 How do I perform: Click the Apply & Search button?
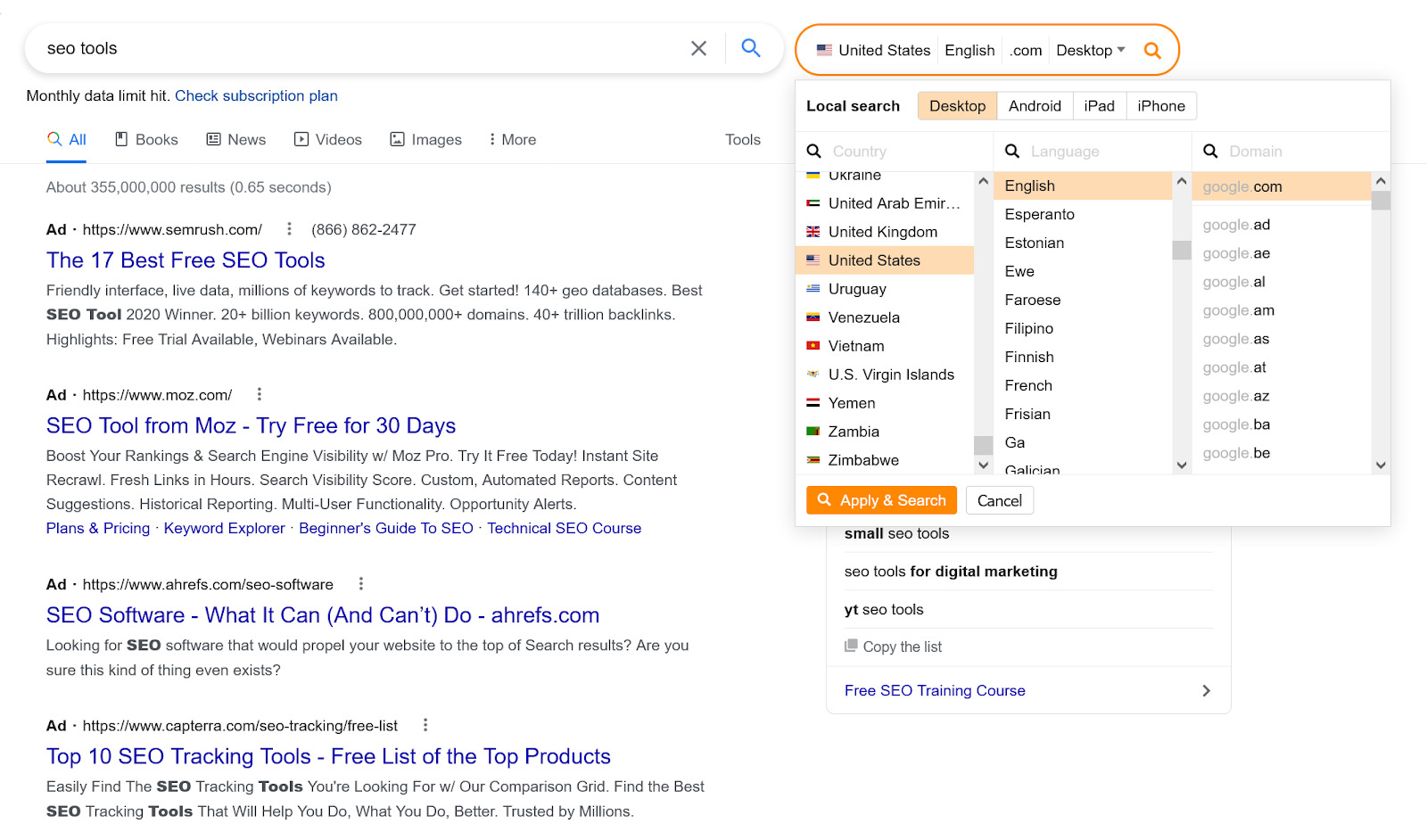coord(881,499)
